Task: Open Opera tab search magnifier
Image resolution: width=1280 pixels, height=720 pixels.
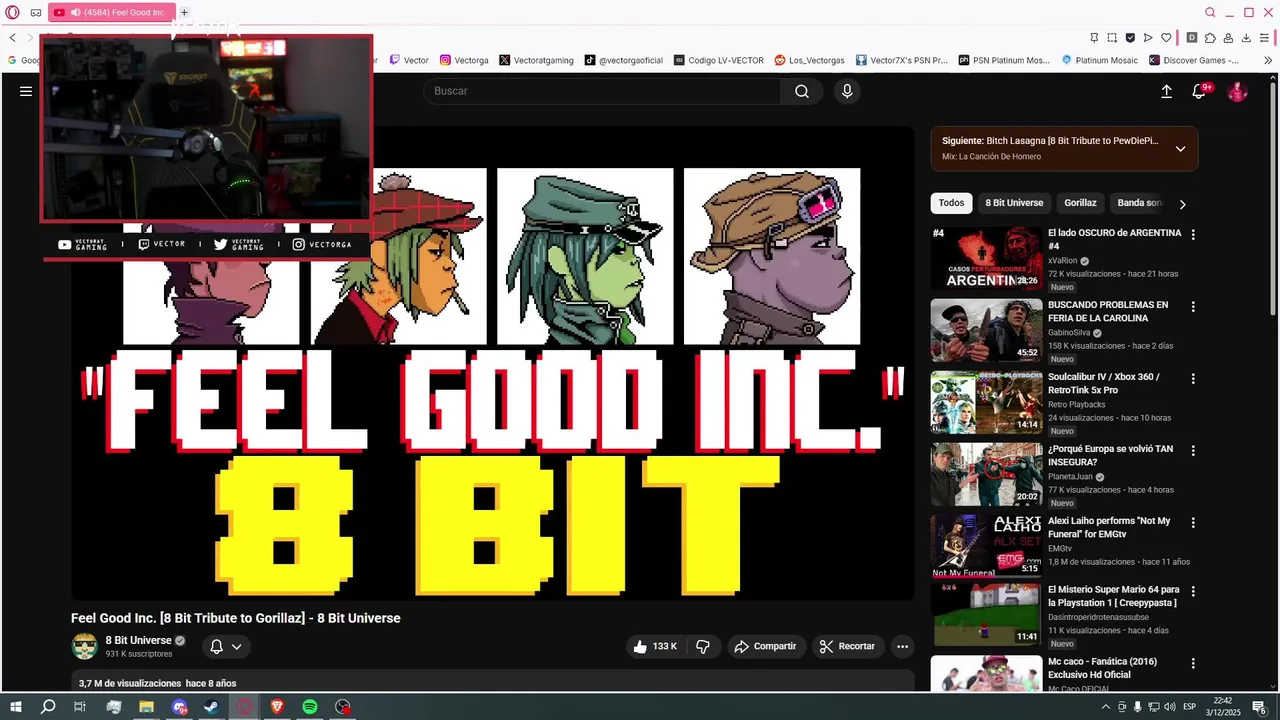Action: tap(1210, 12)
